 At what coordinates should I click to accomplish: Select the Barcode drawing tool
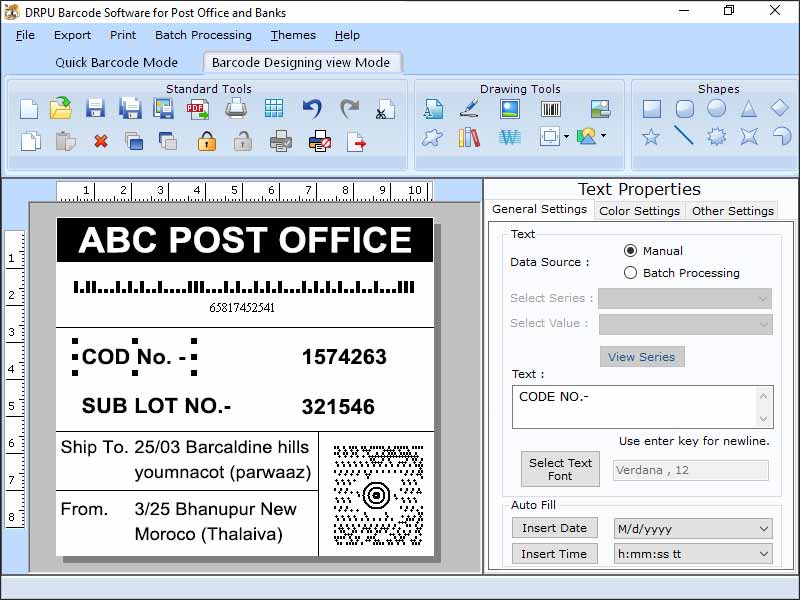[551, 109]
